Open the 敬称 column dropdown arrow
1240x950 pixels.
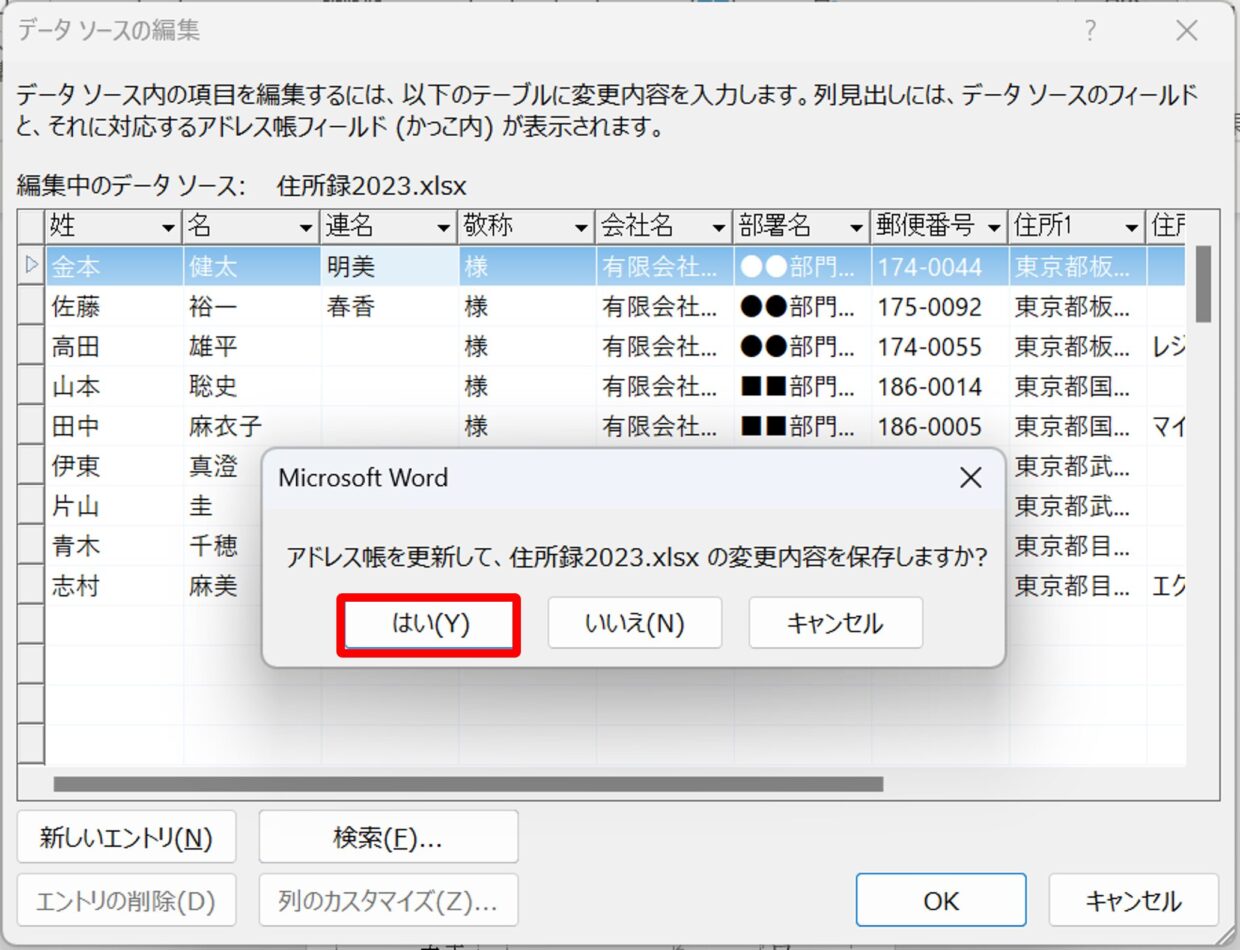[x=581, y=228]
